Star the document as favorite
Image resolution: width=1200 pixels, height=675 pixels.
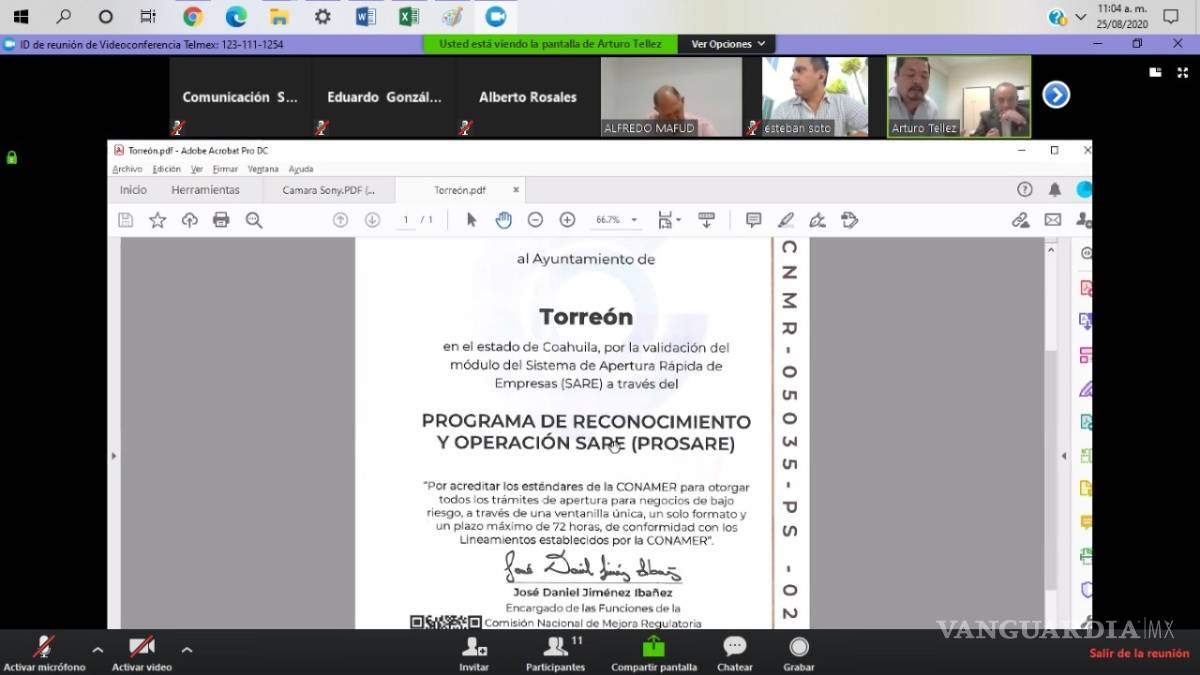pos(157,220)
